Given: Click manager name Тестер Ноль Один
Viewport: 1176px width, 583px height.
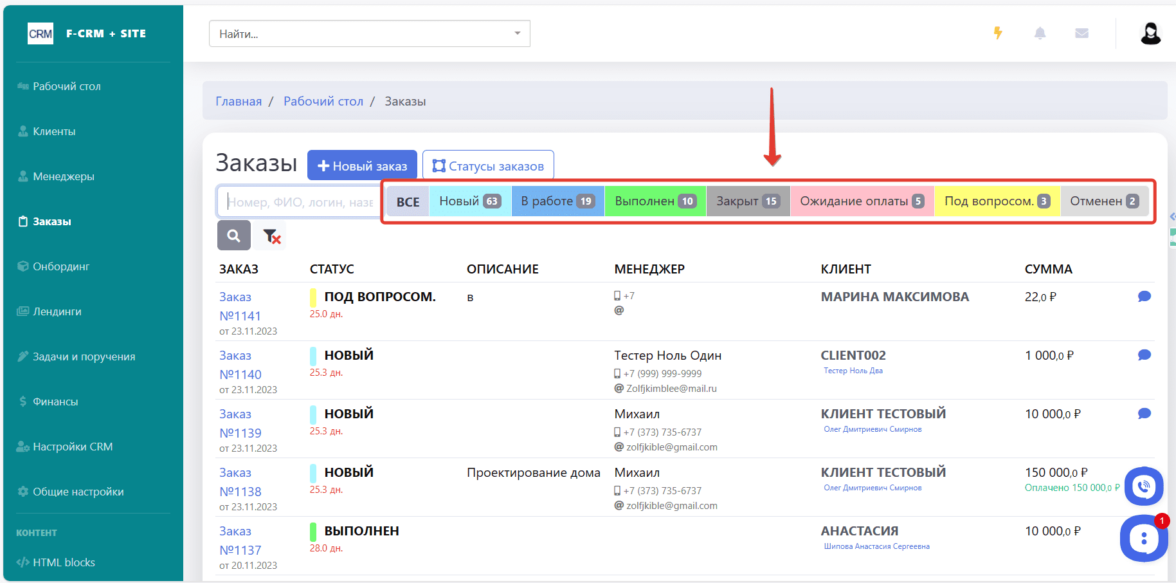Looking at the screenshot, I should click(x=668, y=355).
